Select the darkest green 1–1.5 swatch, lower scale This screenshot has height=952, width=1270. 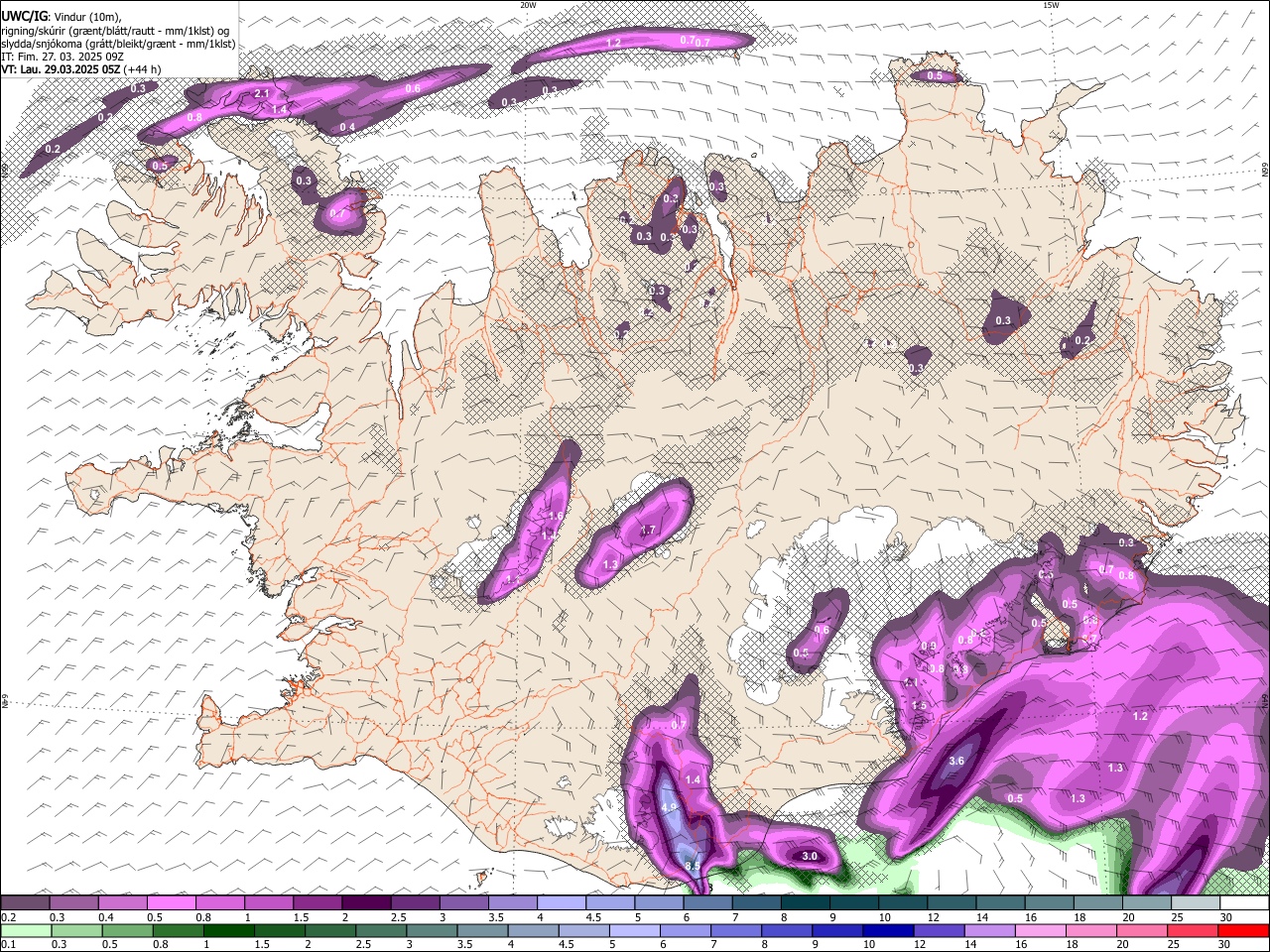229,930
